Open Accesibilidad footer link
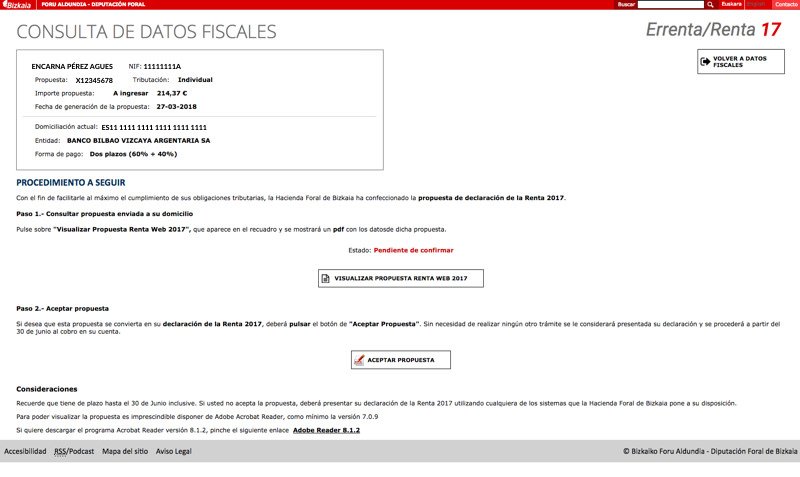Screen dimensions: 800x477 (x=25, y=451)
